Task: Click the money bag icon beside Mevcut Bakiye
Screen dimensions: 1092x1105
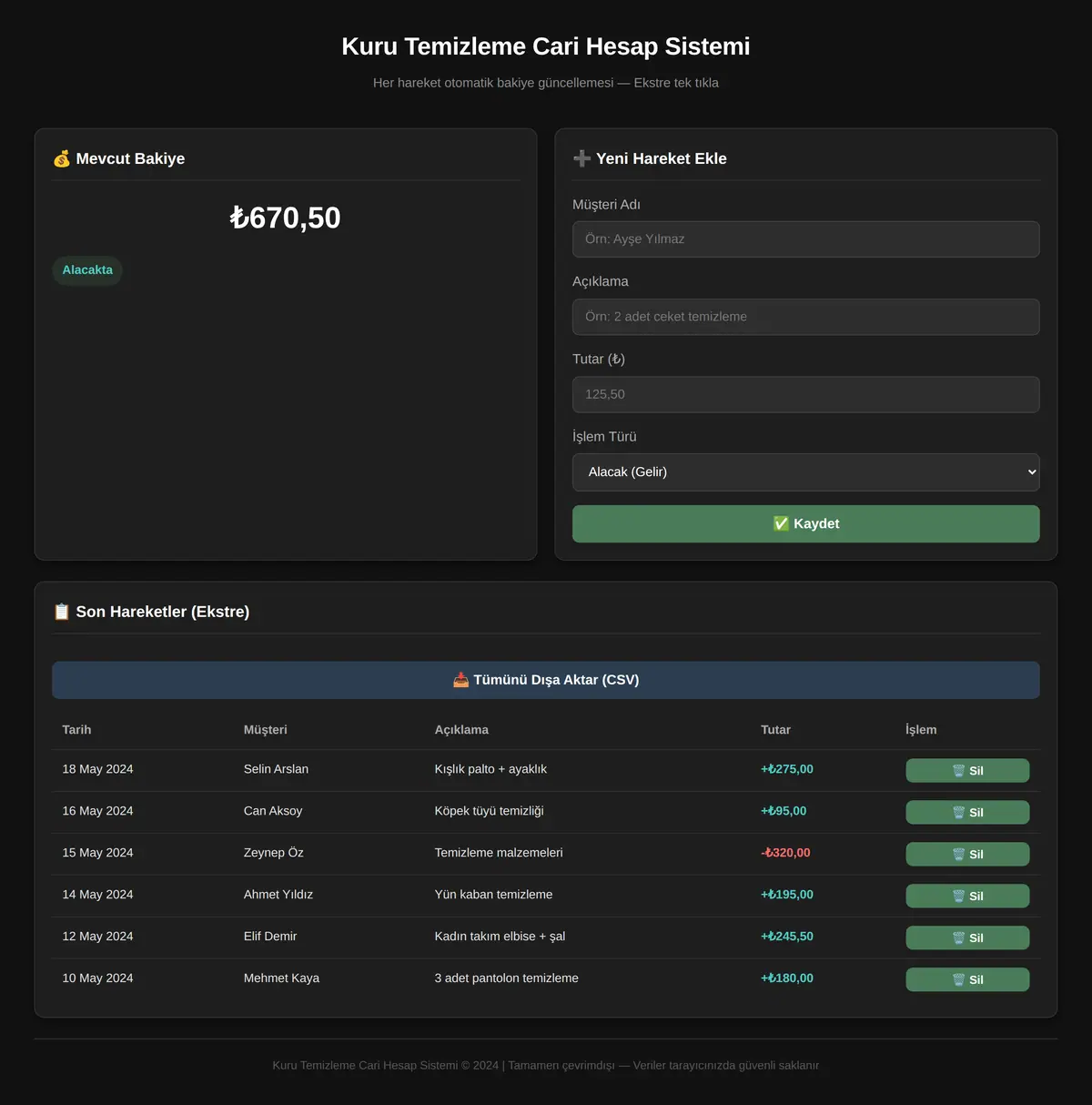Action: pos(62,158)
